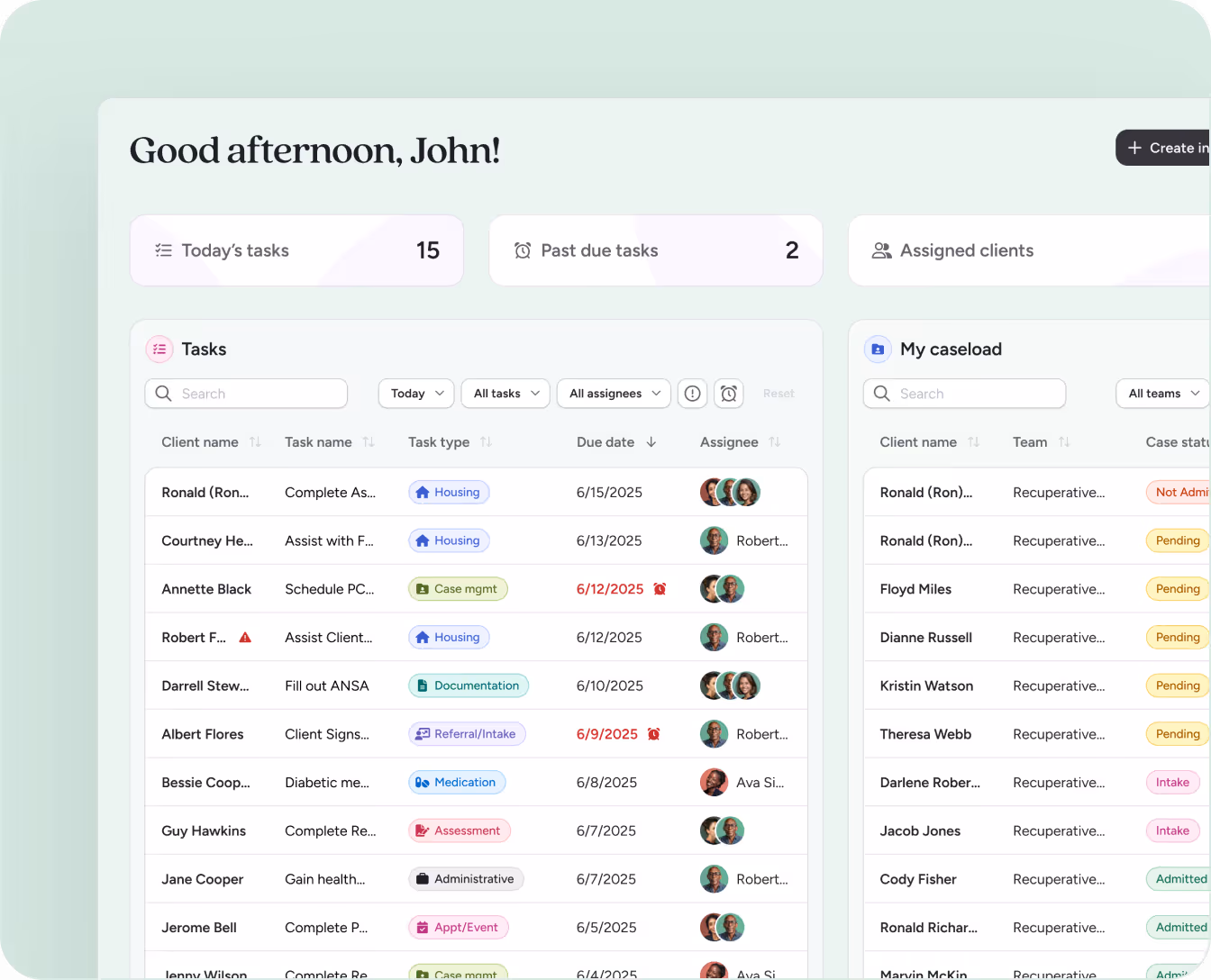Click the Assigned clients people icon
Image resolution: width=1211 pixels, height=980 pixels.
click(x=880, y=250)
